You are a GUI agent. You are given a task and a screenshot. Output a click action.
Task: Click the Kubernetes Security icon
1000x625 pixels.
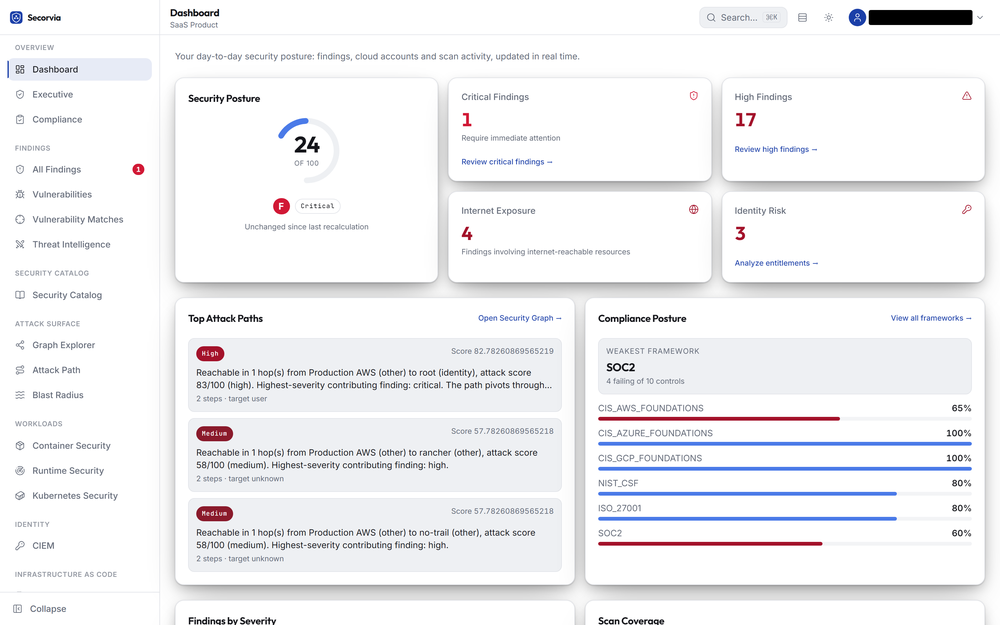20,496
